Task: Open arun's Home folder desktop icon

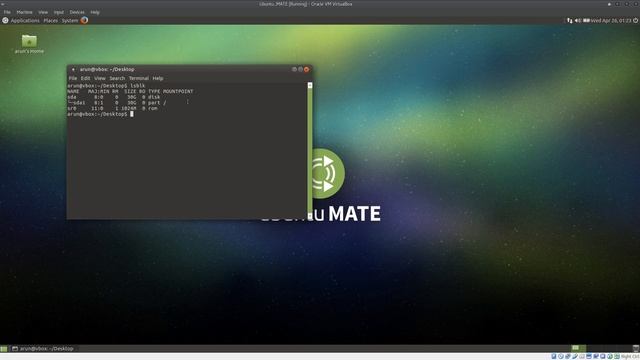Action: [29, 44]
